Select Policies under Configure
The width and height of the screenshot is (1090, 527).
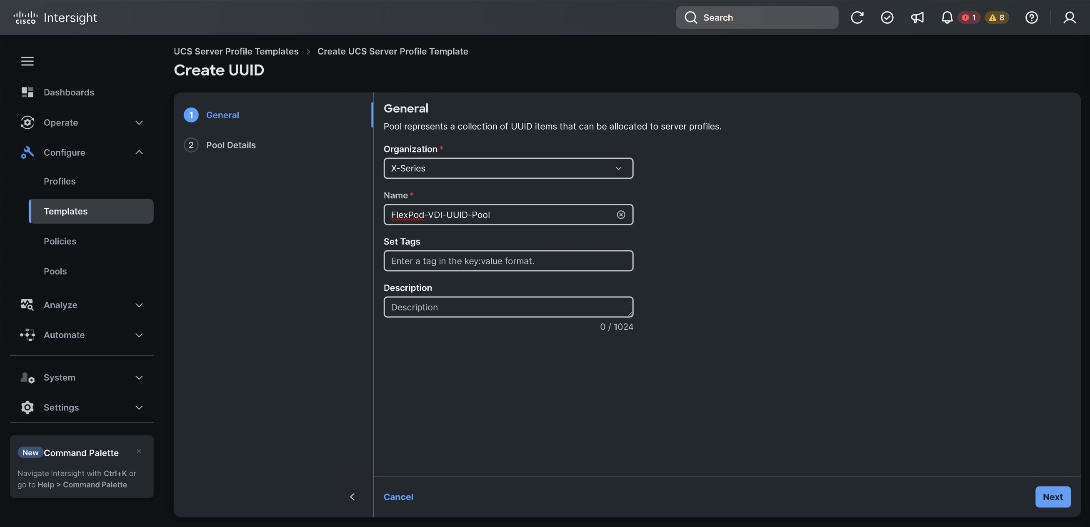tap(60, 241)
